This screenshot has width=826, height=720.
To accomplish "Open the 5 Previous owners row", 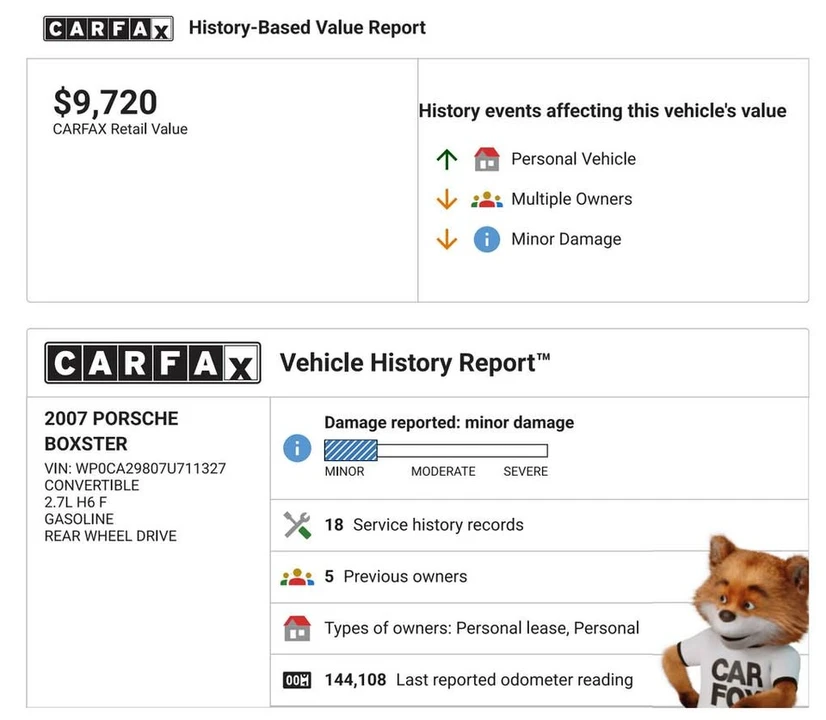I will coord(539,577).
